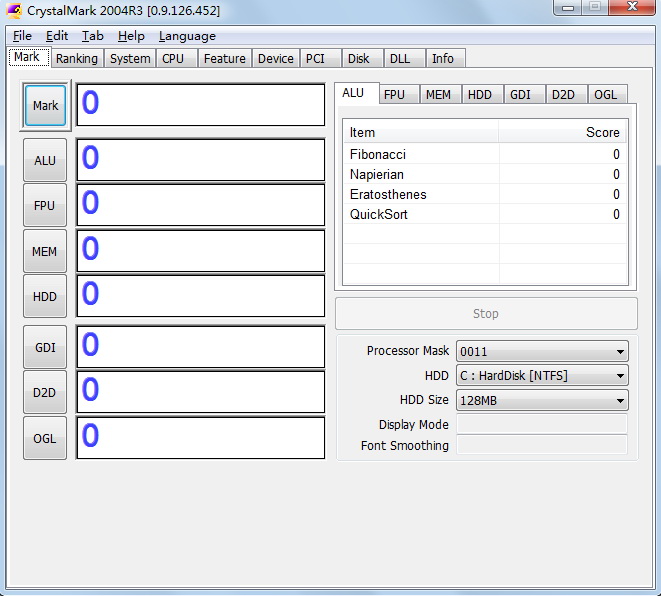Image resolution: width=661 pixels, height=596 pixels.
Task: Close the CrystalMark window
Action: point(631,7)
